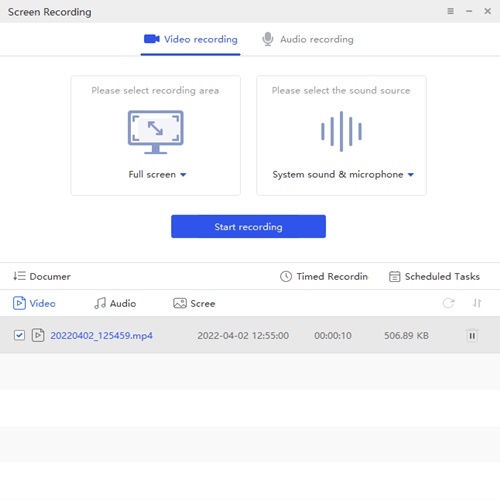The image size is (500, 500).
Task: Switch to the Audio recording tab
Action: pyautogui.click(x=307, y=39)
